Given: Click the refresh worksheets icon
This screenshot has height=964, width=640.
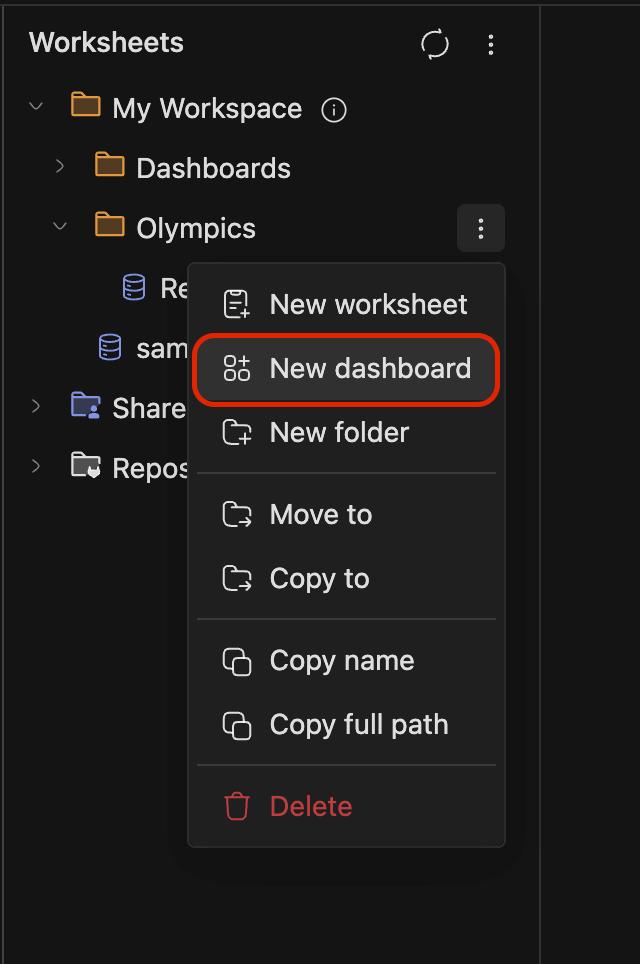Looking at the screenshot, I should [434, 44].
